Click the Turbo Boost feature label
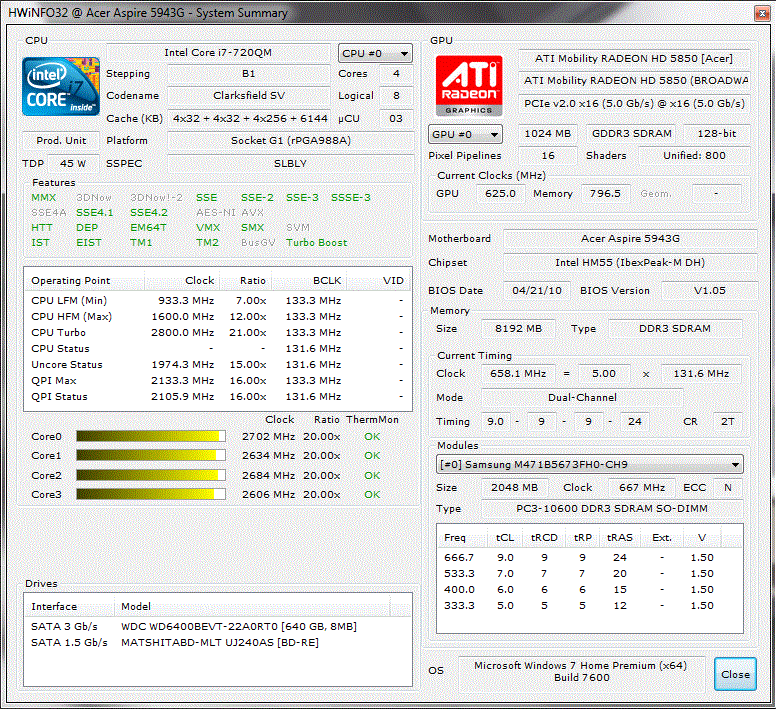Image resolution: width=776 pixels, height=709 pixels. pyautogui.click(x=317, y=243)
